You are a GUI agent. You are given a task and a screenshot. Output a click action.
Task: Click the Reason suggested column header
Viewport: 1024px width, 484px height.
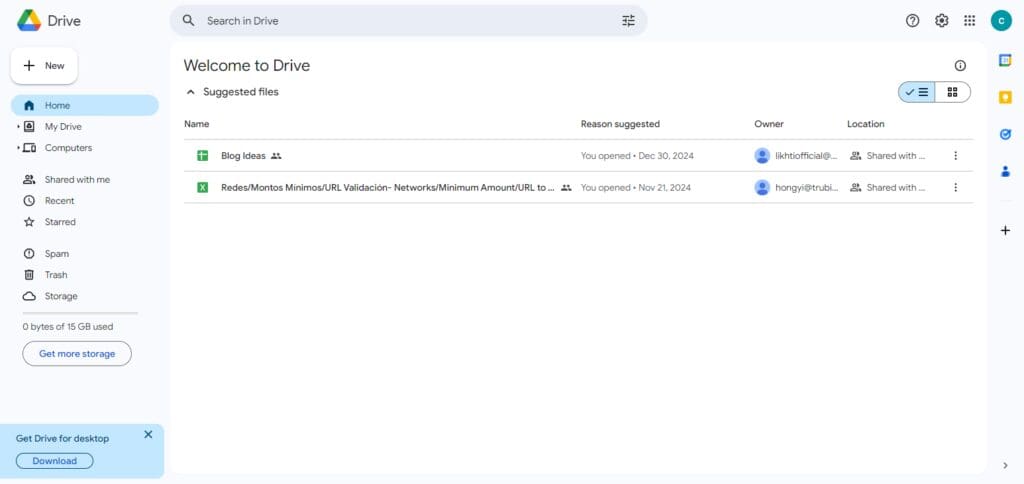(x=620, y=124)
